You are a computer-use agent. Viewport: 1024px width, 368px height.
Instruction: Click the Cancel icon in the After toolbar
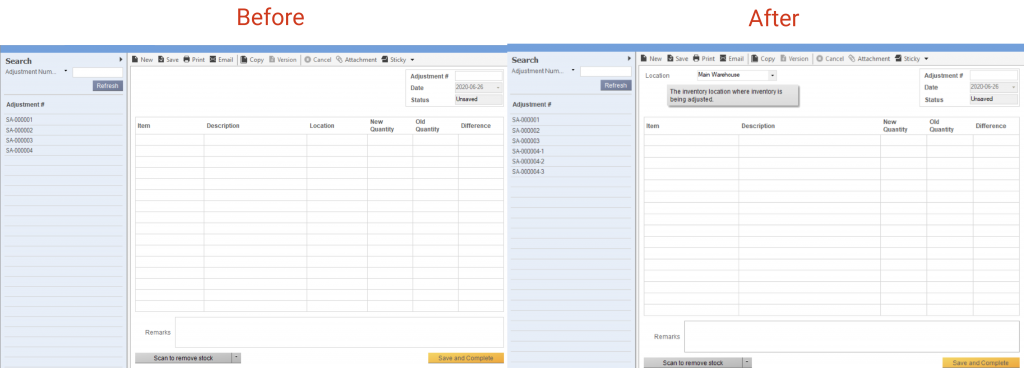pyautogui.click(x=820, y=58)
